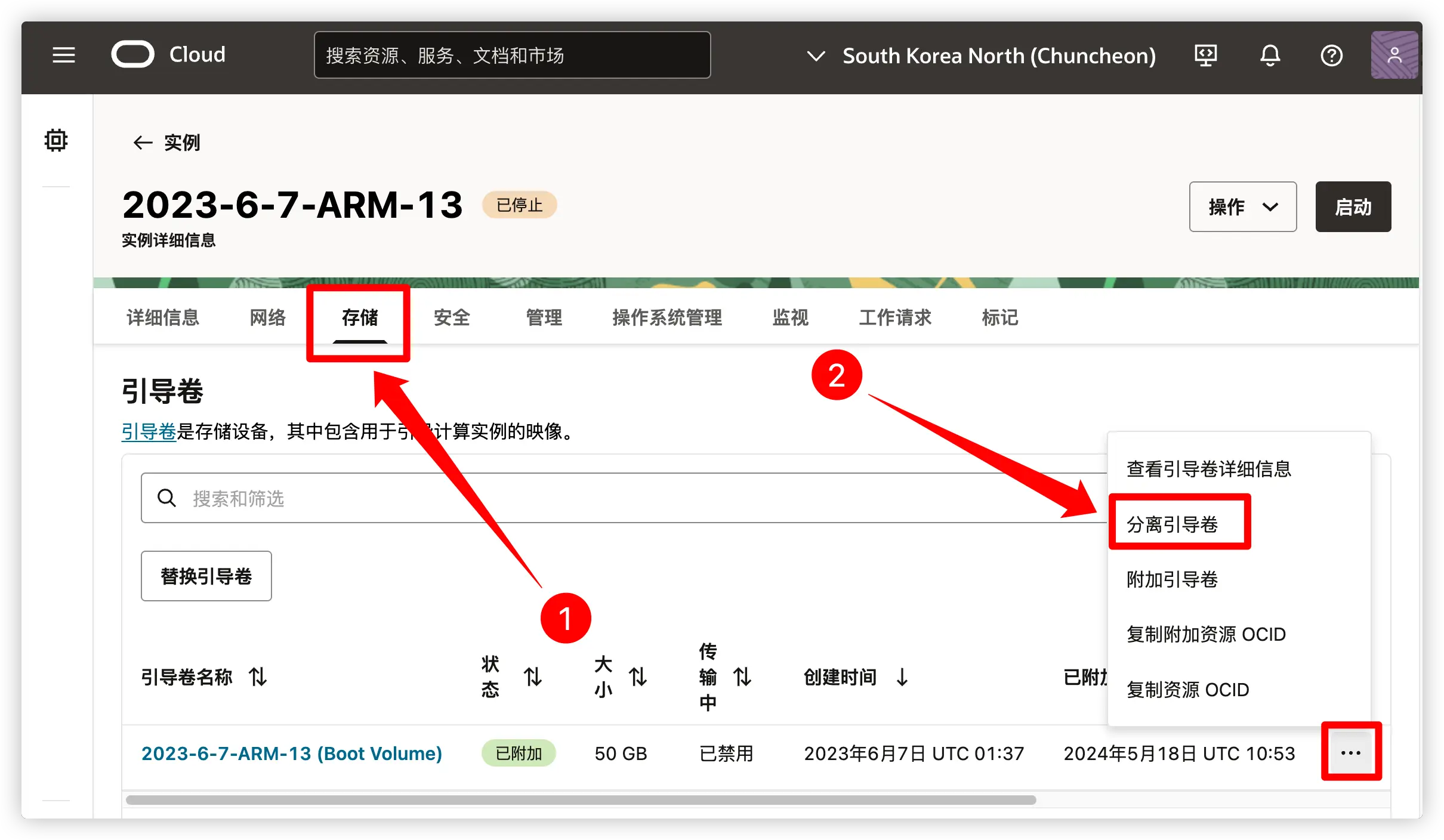Toggle sorting on 状态 column
Screen dimensions: 1444x840
pyautogui.click(x=533, y=677)
